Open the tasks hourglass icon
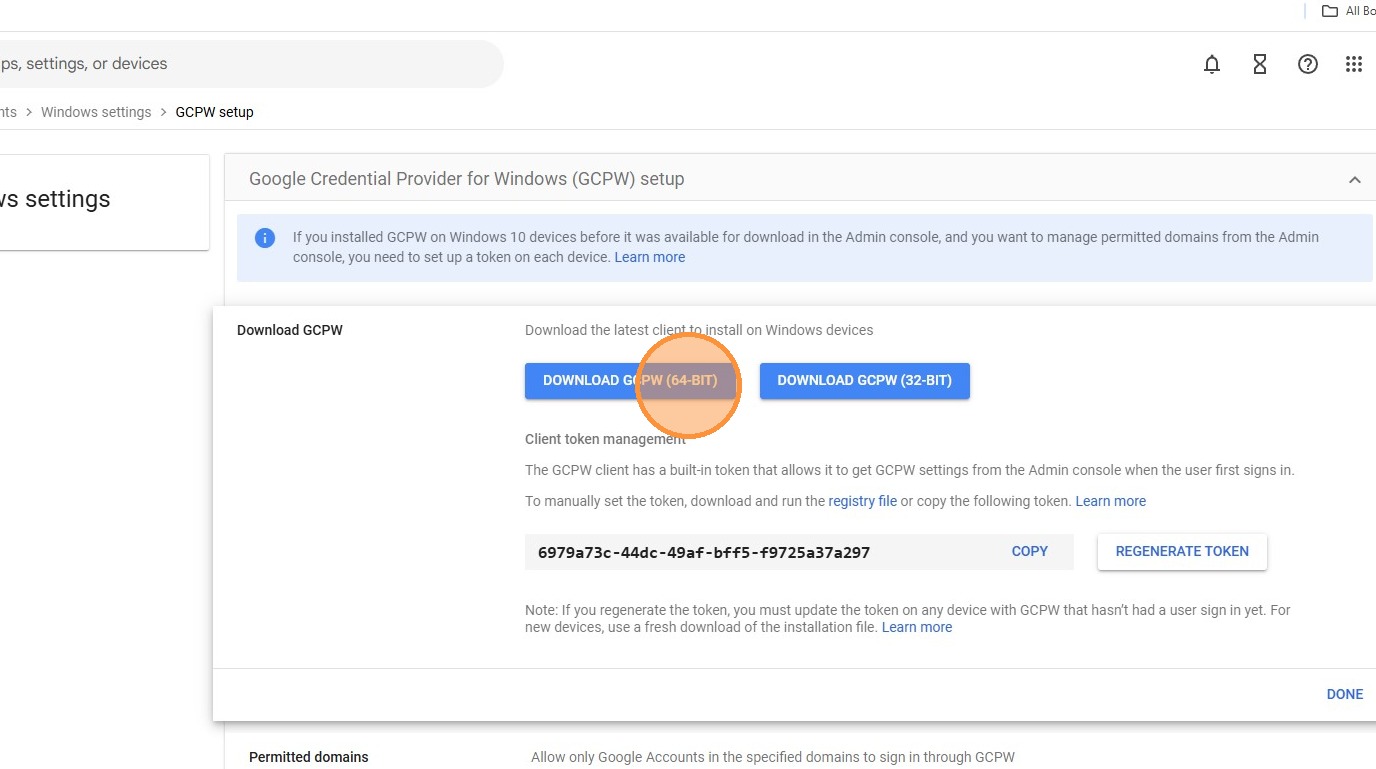 [1260, 64]
